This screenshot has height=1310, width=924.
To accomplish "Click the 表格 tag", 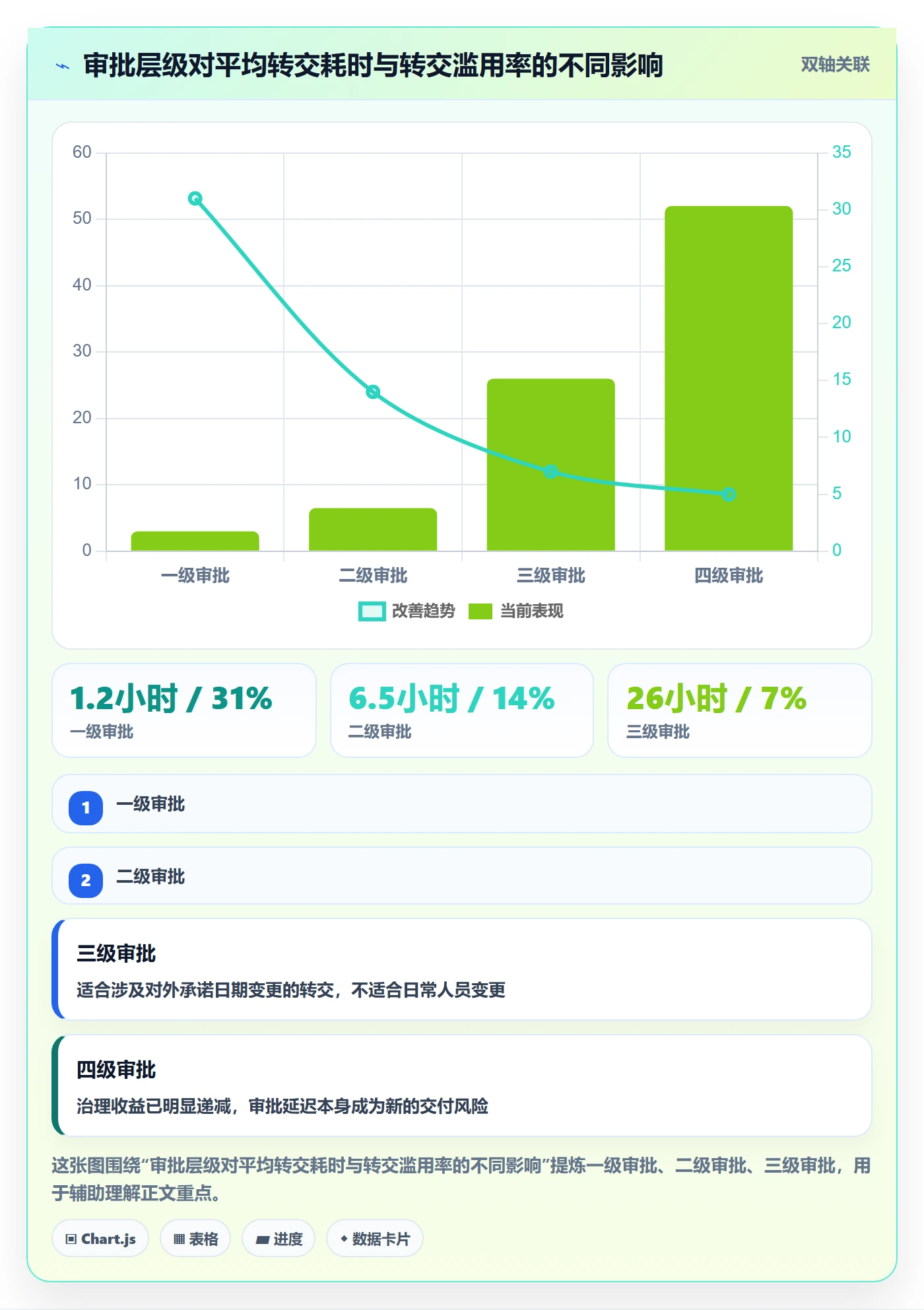I will (x=195, y=1239).
